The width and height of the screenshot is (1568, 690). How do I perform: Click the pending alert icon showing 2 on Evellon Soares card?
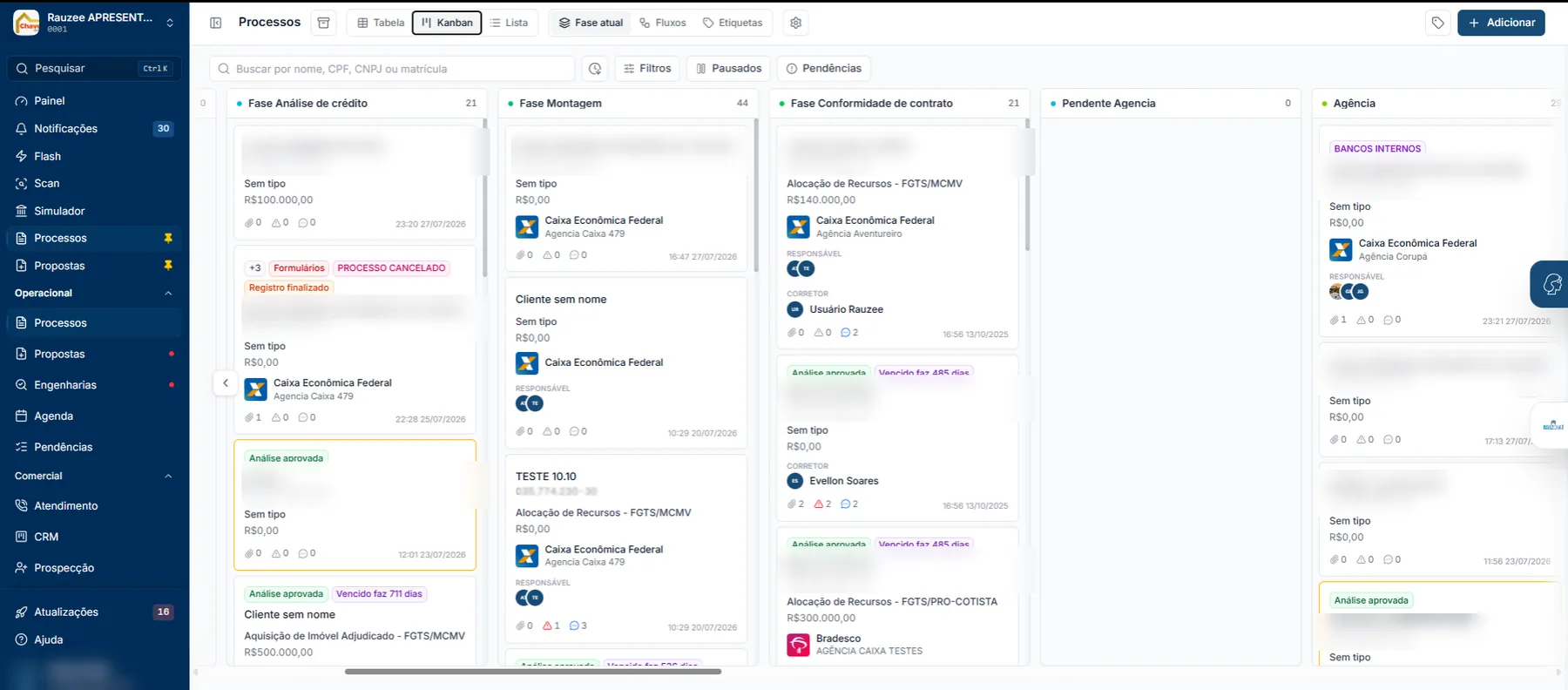(x=818, y=504)
